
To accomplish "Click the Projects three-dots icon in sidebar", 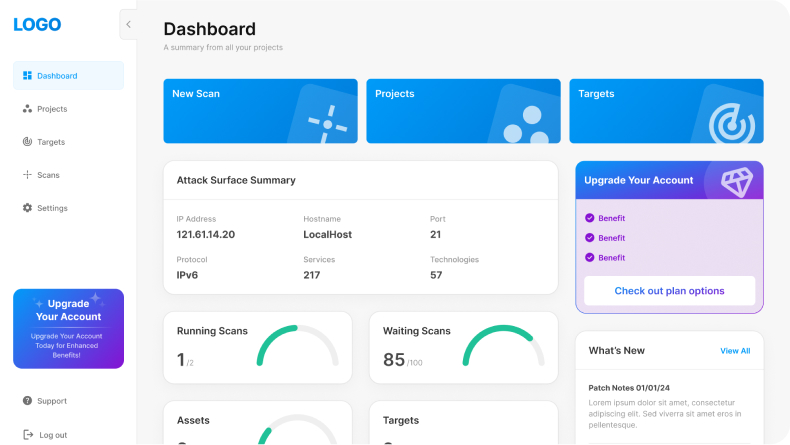I will point(27,109).
